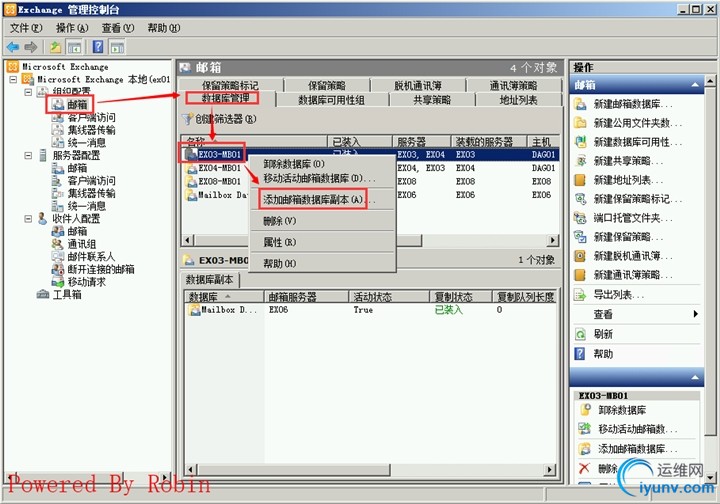
Task: Click the Help question mark toolbar icon
Action: [98, 47]
